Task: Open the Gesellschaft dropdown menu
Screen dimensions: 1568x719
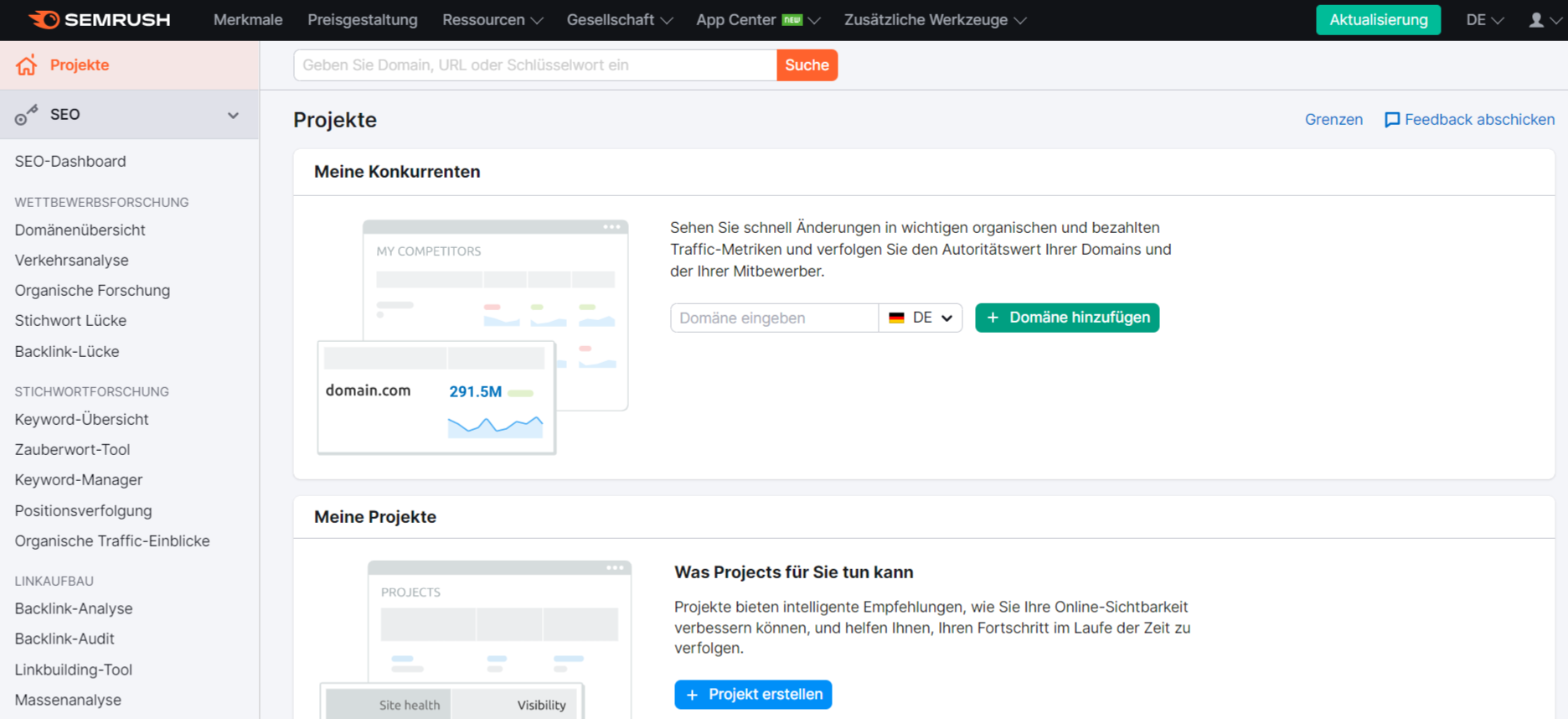Action: (x=620, y=20)
